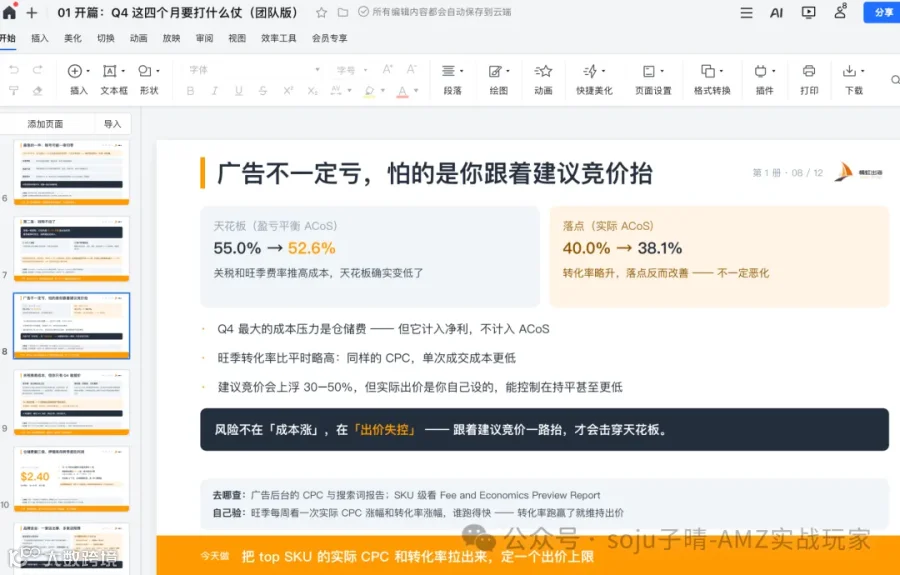Click the 下载 download button
The height and width of the screenshot is (575, 900).
coord(854,79)
